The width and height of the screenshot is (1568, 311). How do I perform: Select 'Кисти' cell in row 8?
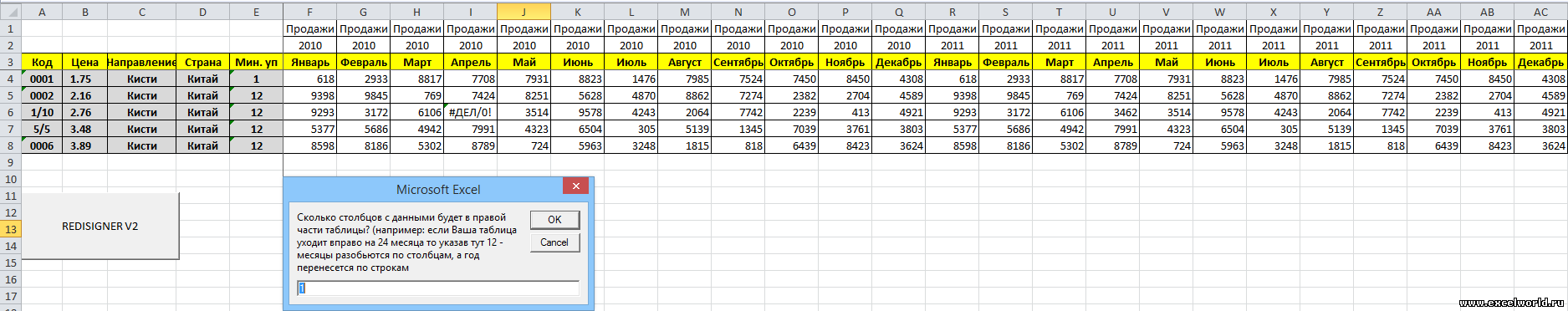tap(142, 145)
